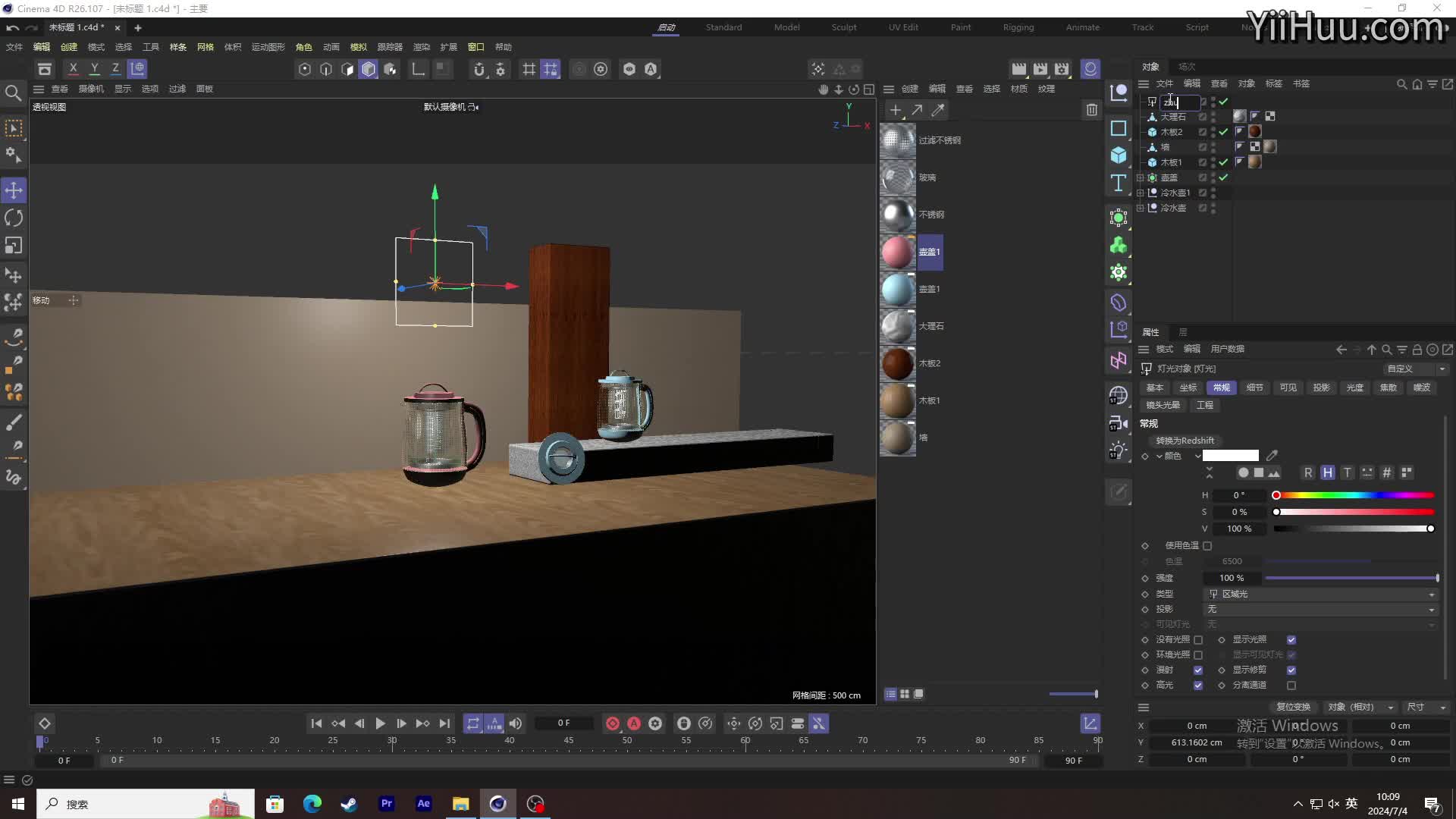
Task: Expand the 壶盖 object in the tree
Action: (x=1140, y=177)
